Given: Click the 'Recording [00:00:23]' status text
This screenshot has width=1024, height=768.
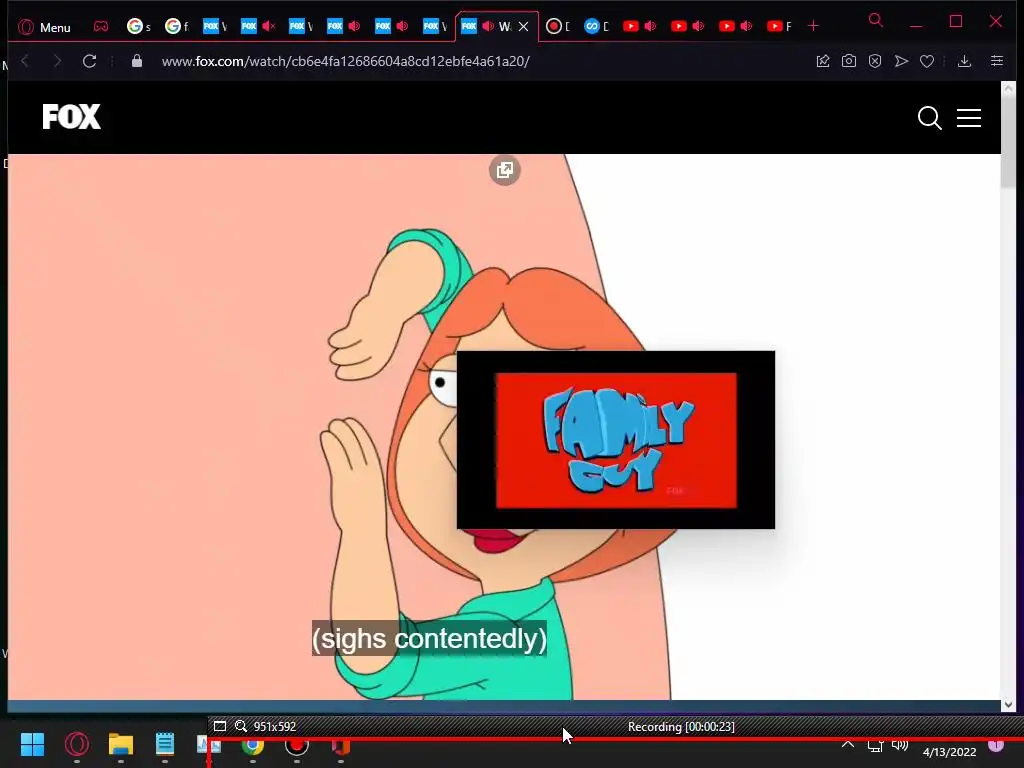Looking at the screenshot, I should tap(681, 726).
